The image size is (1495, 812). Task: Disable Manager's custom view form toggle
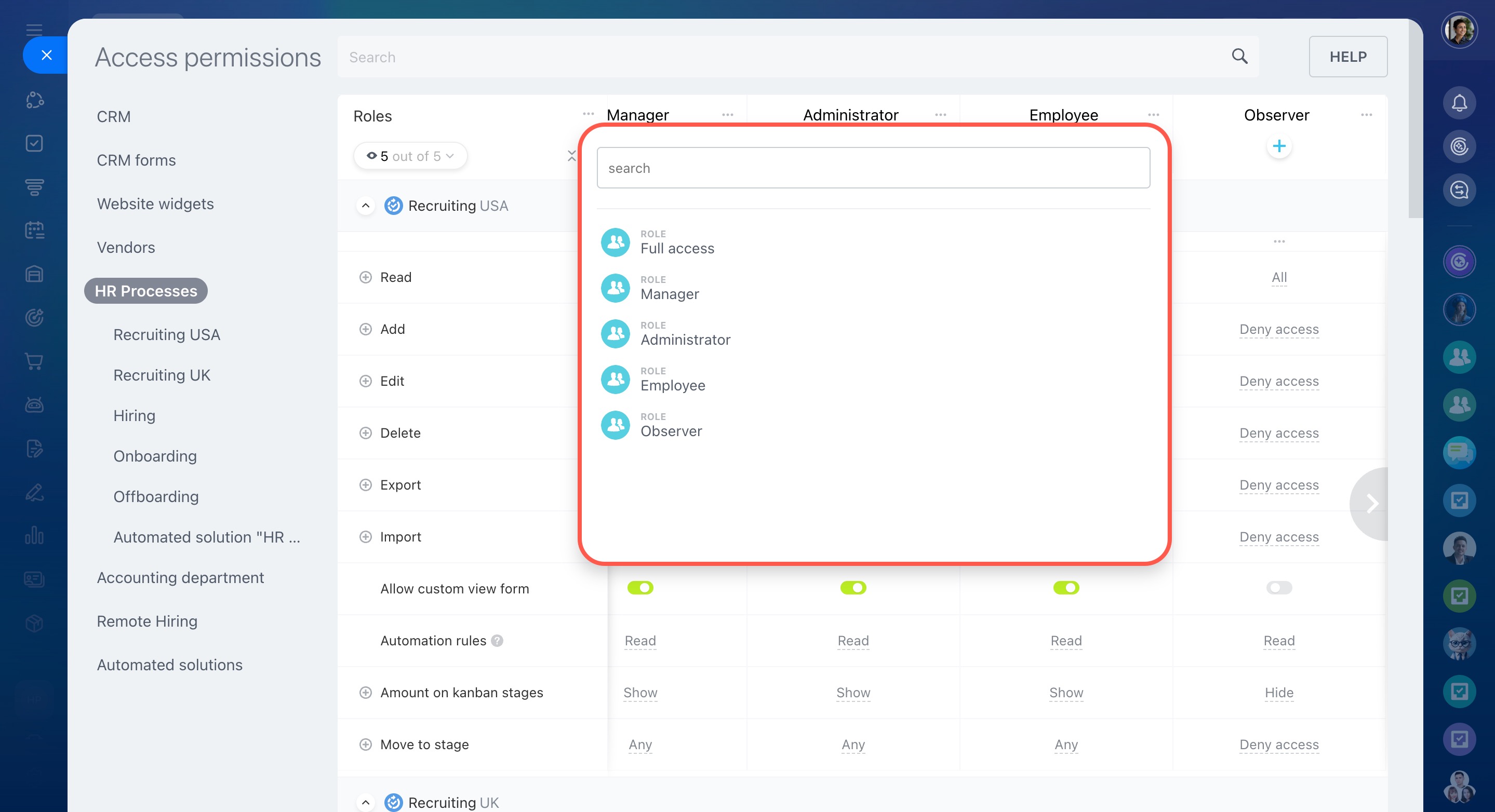(640, 588)
